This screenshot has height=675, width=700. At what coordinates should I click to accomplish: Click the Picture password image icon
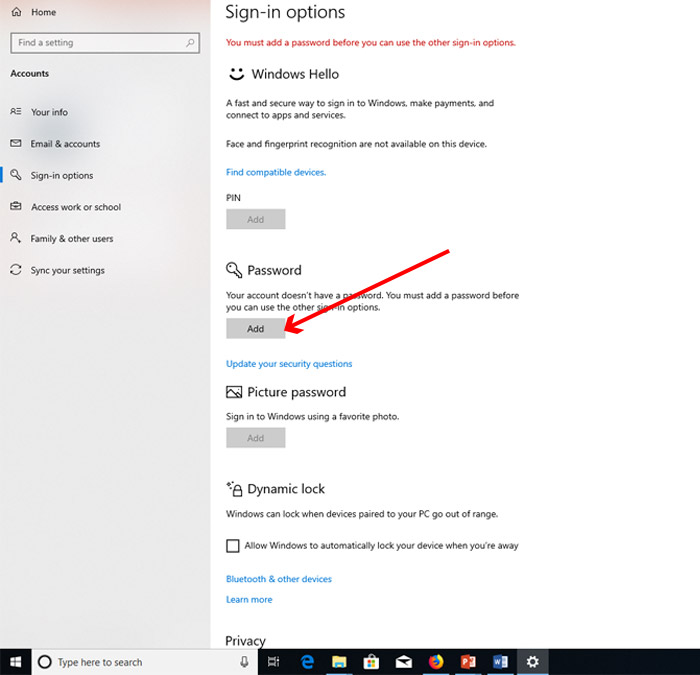[234, 392]
